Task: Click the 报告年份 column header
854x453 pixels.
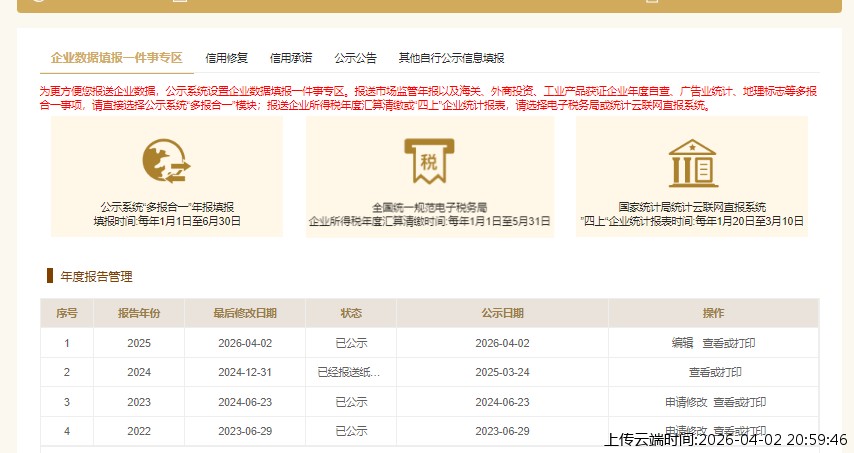Action: (x=139, y=313)
